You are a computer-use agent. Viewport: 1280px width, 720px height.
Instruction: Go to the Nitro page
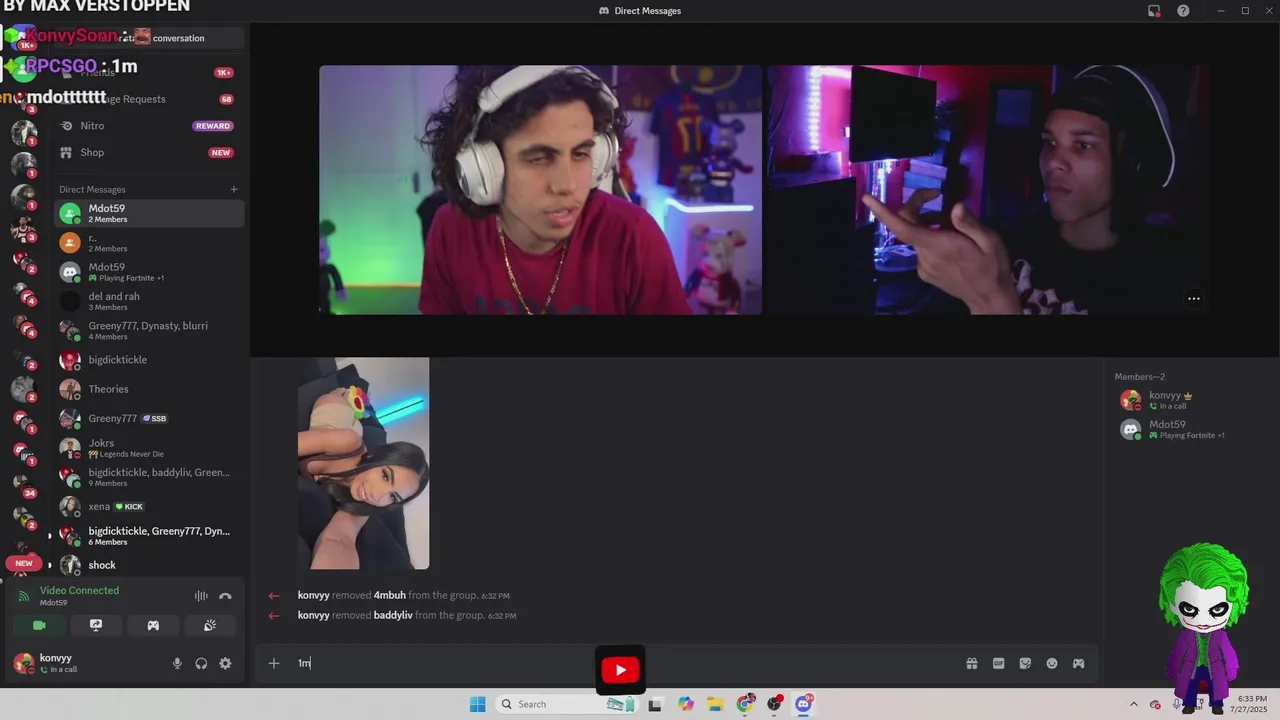click(149, 126)
